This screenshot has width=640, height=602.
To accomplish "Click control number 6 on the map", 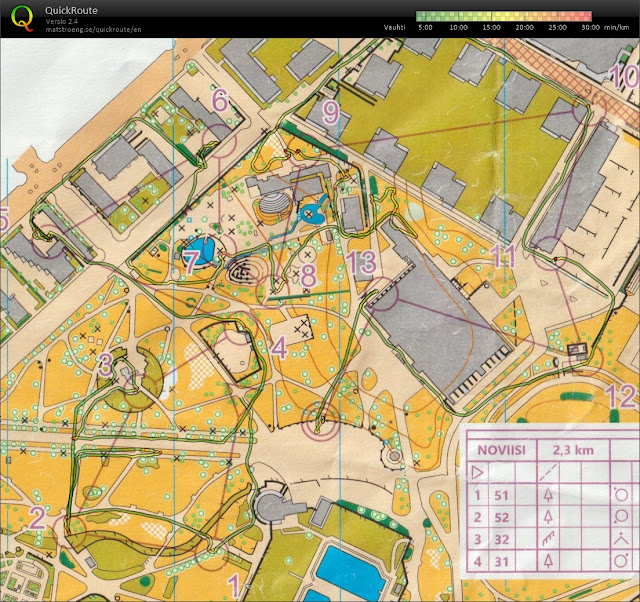I will (220, 100).
